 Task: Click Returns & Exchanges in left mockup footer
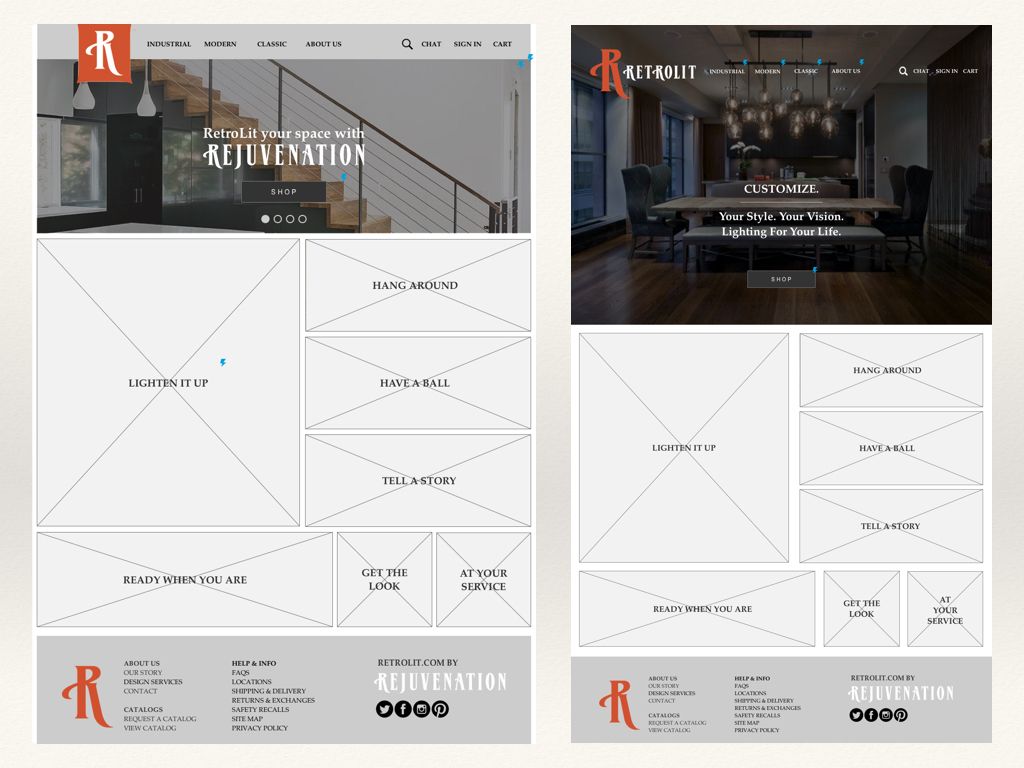coord(273,700)
